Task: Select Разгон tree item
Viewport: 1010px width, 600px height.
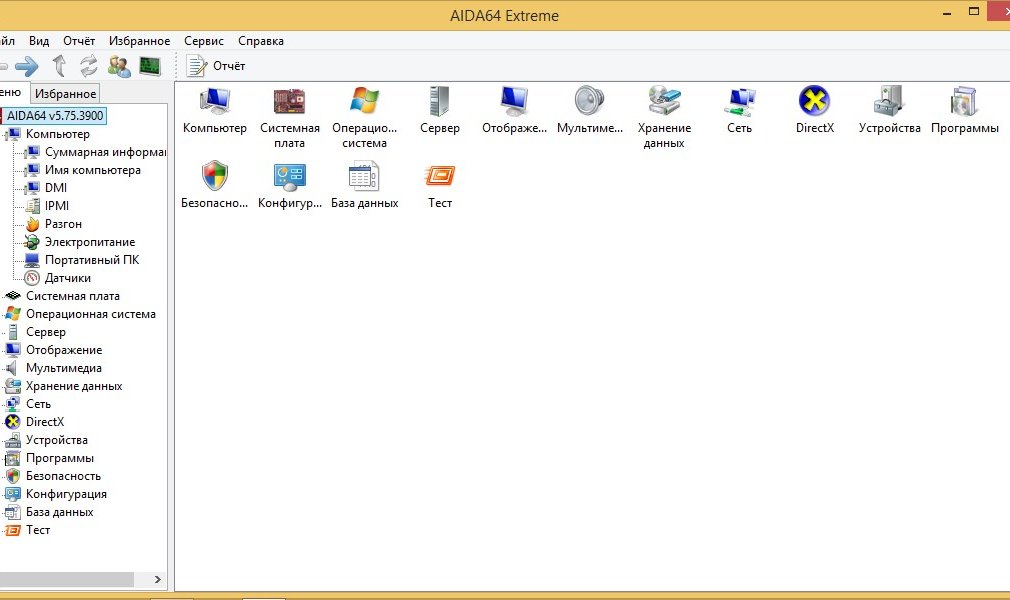Action: point(63,224)
